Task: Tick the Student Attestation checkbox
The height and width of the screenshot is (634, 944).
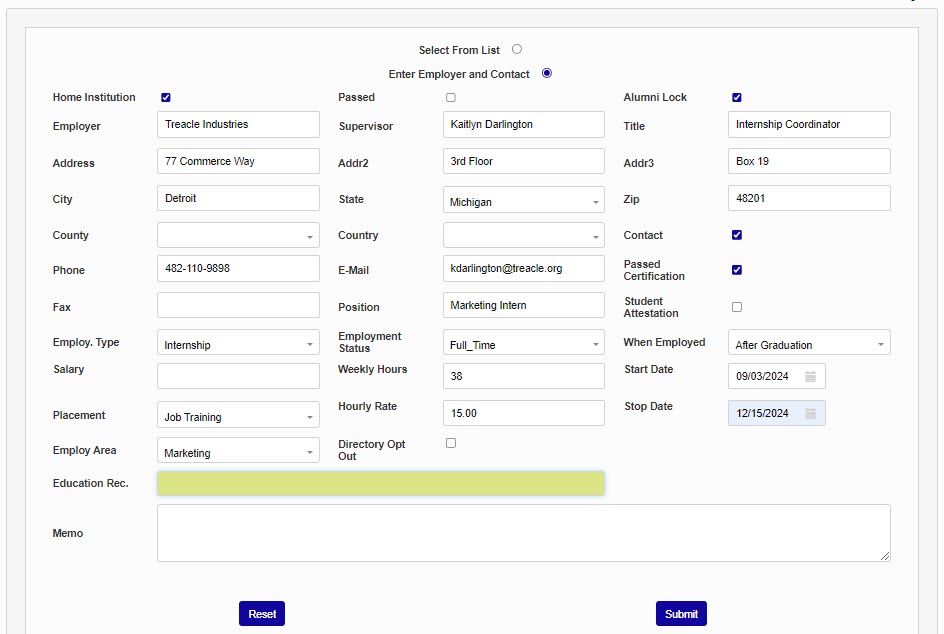Action: click(x=737, y=307)
